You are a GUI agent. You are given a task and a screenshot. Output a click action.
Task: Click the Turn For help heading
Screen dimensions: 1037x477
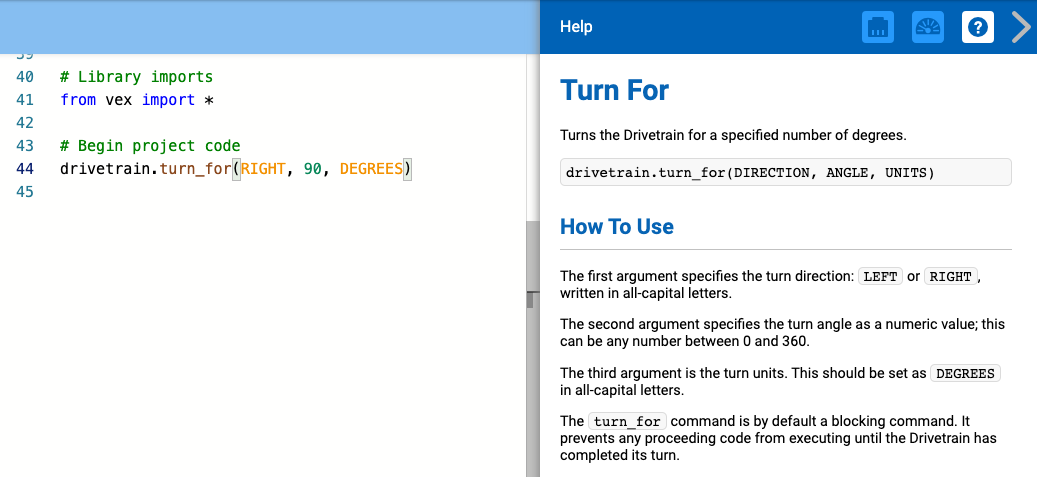coord(614,90)
